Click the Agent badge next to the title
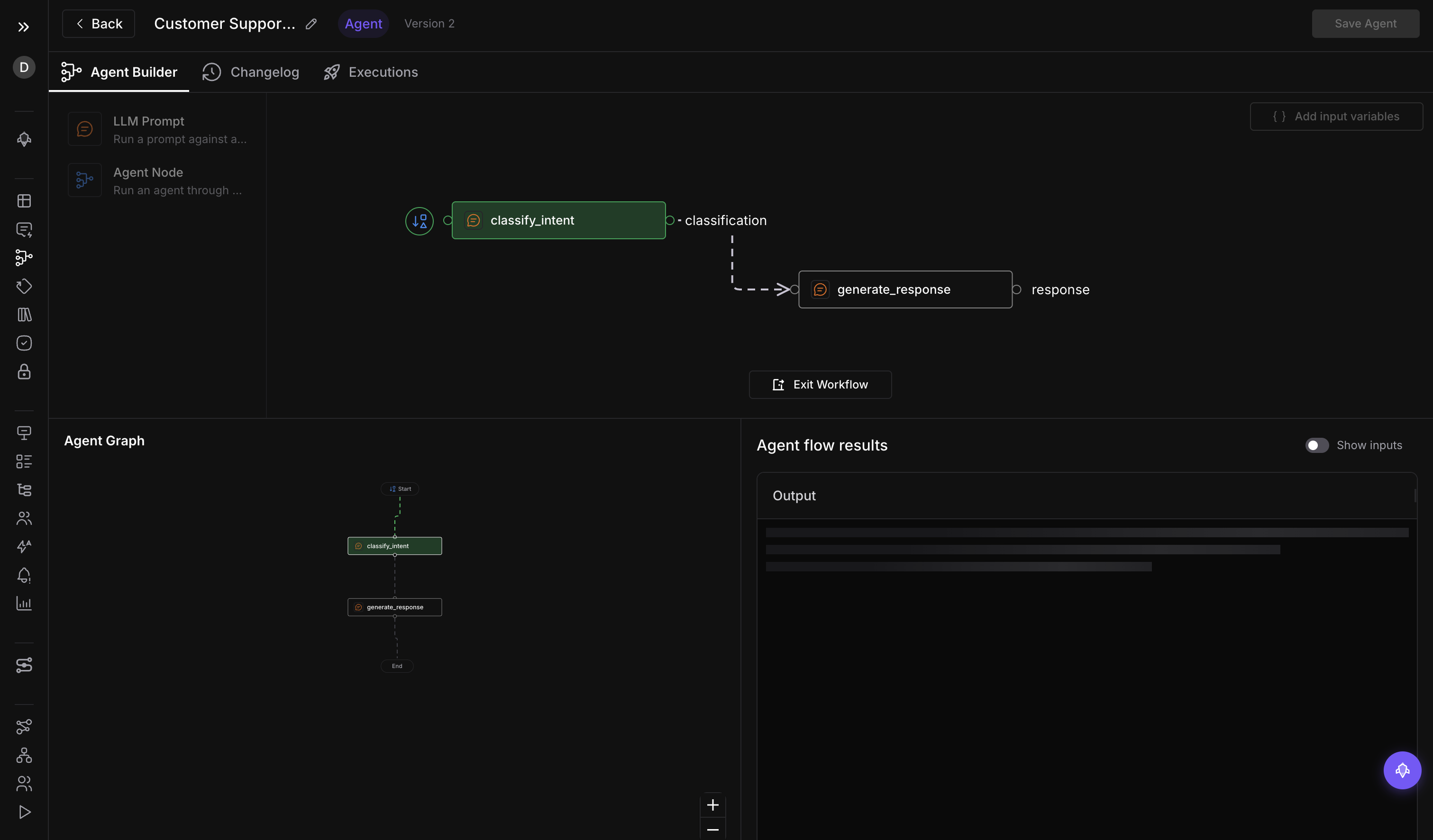The image size is (1433, 840). click(363, 23)
